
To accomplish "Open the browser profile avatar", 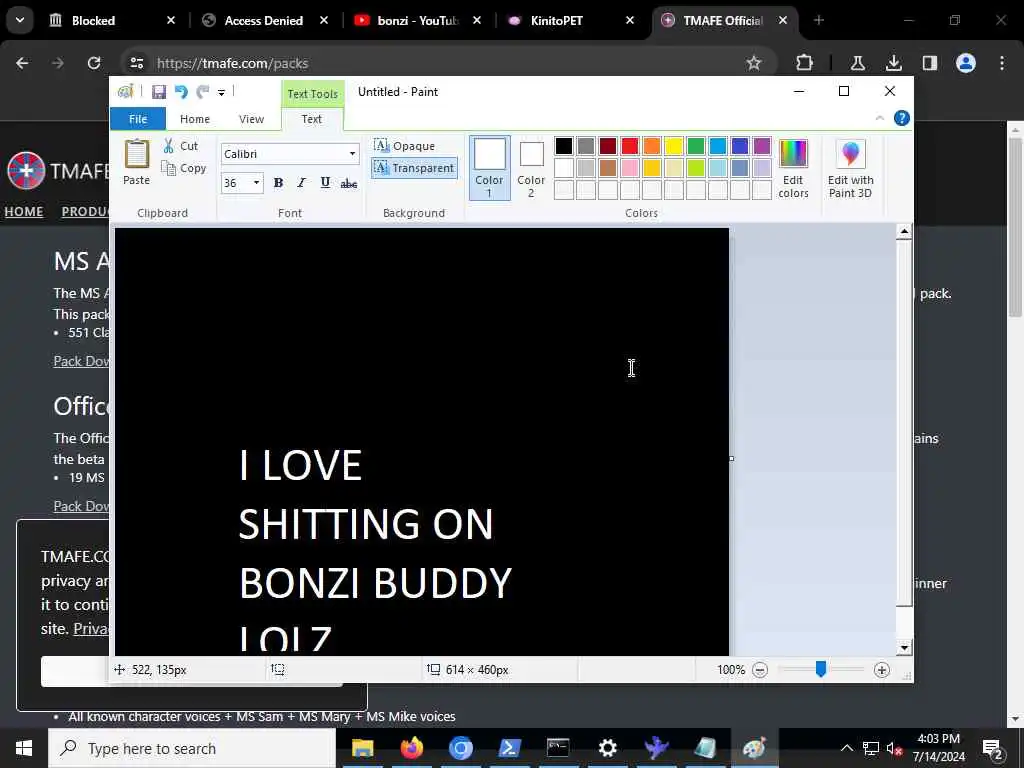I will point(966,63).
